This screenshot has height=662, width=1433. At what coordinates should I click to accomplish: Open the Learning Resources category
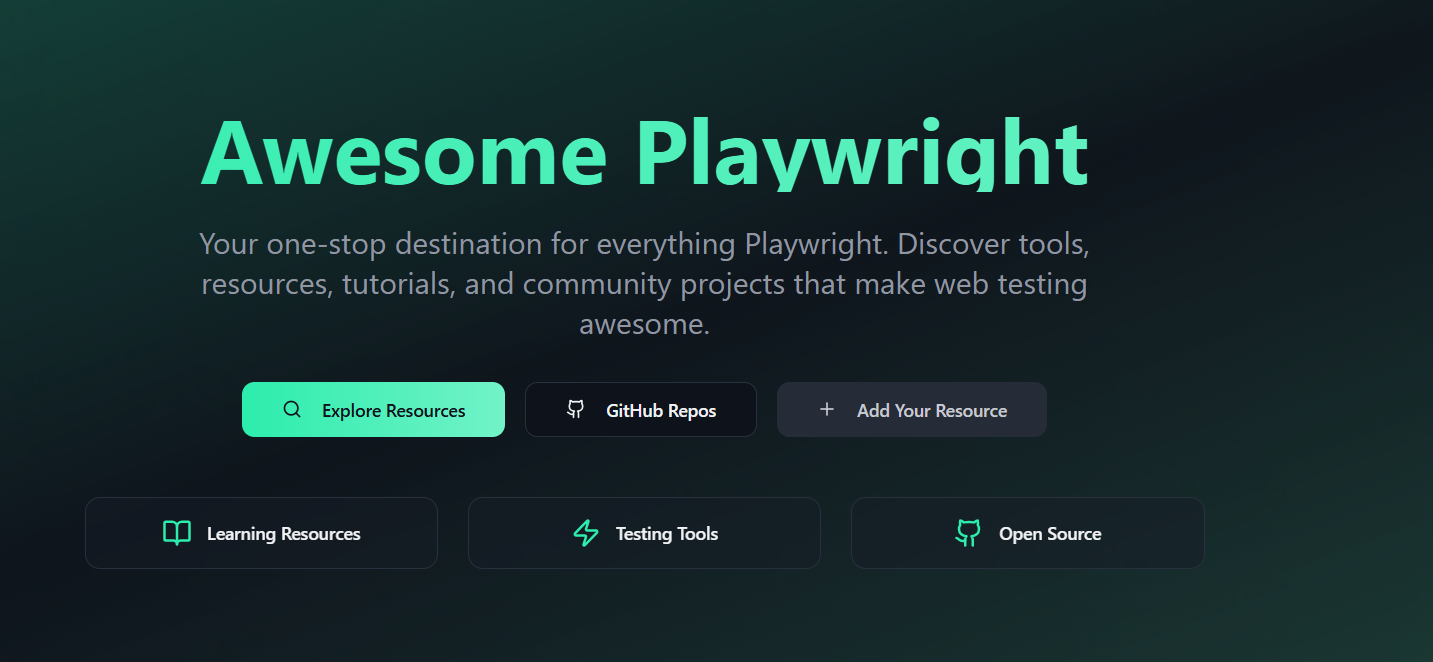[261, 533]
